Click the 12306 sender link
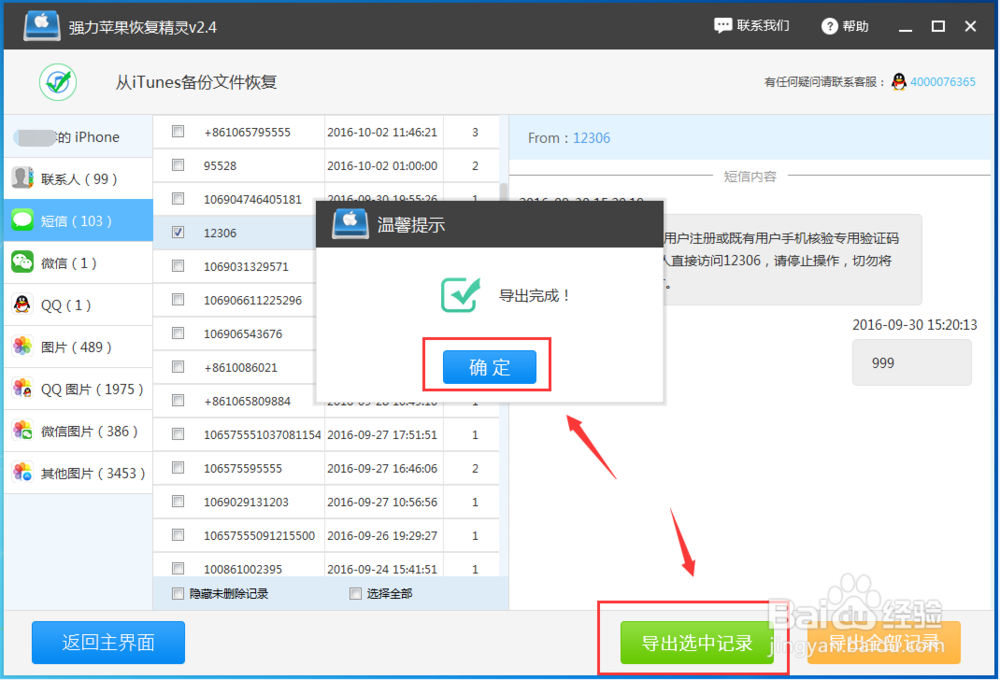This screenshot has height=680, width=1000. coord(591,138)
